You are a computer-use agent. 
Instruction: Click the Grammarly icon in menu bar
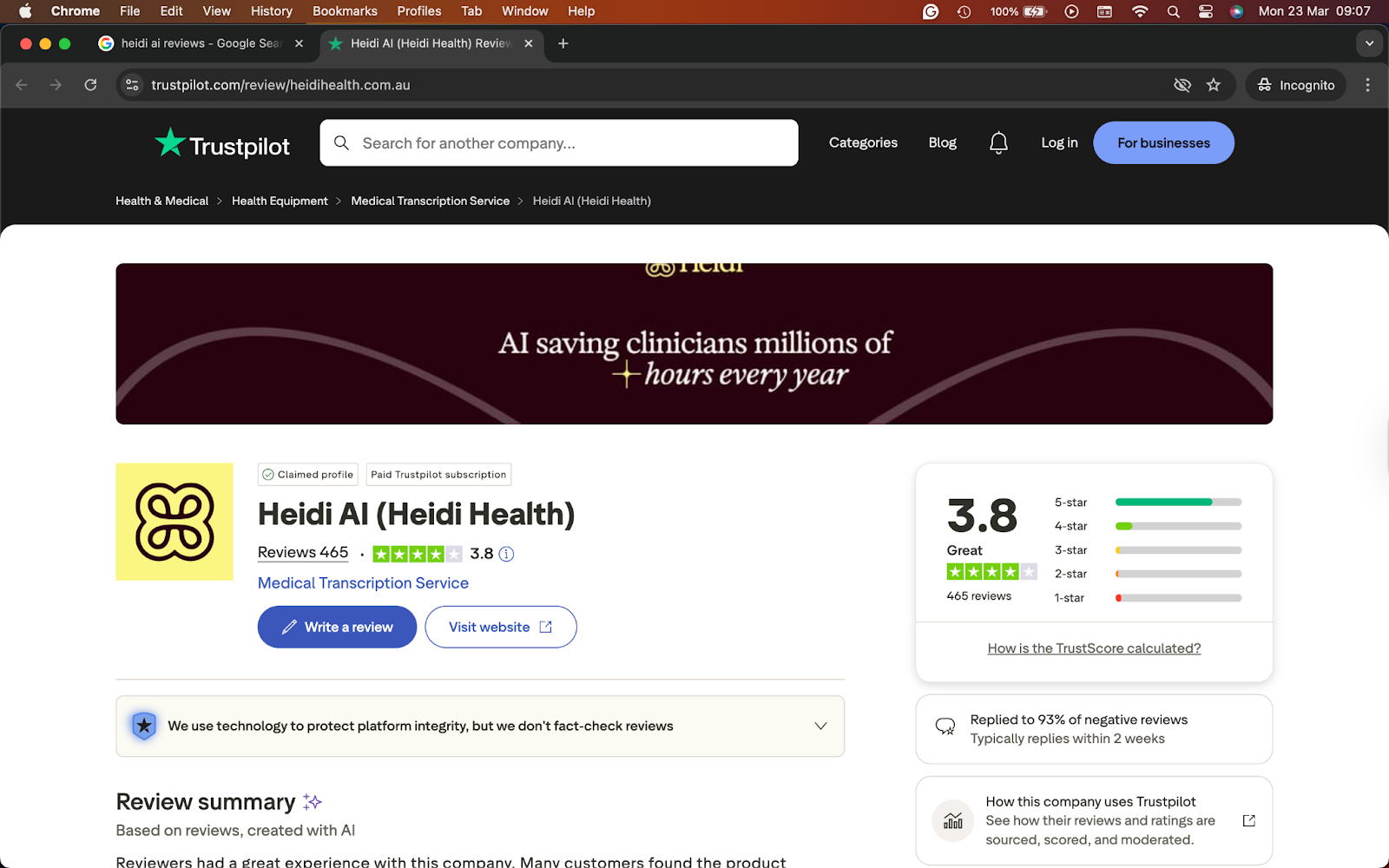(931, 11)
